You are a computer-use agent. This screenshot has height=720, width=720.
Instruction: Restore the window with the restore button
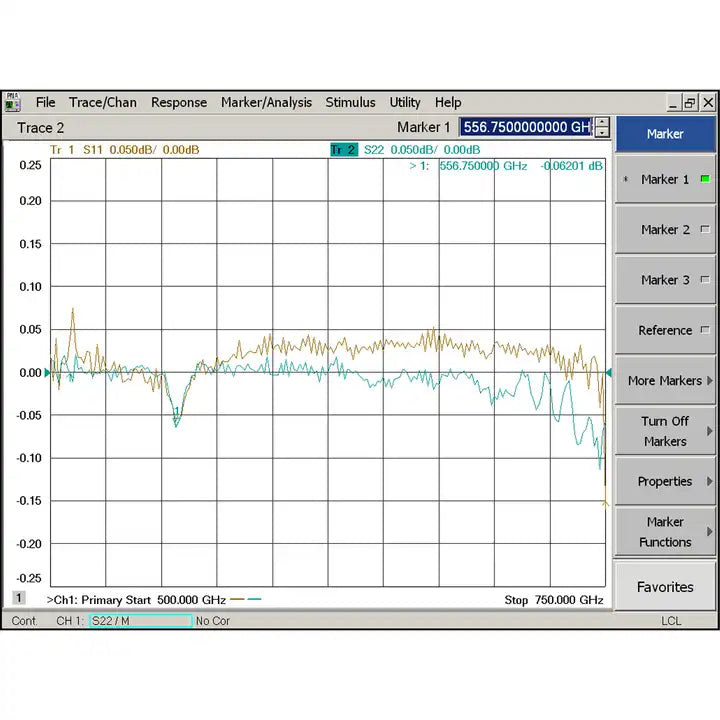click(690, 102)
